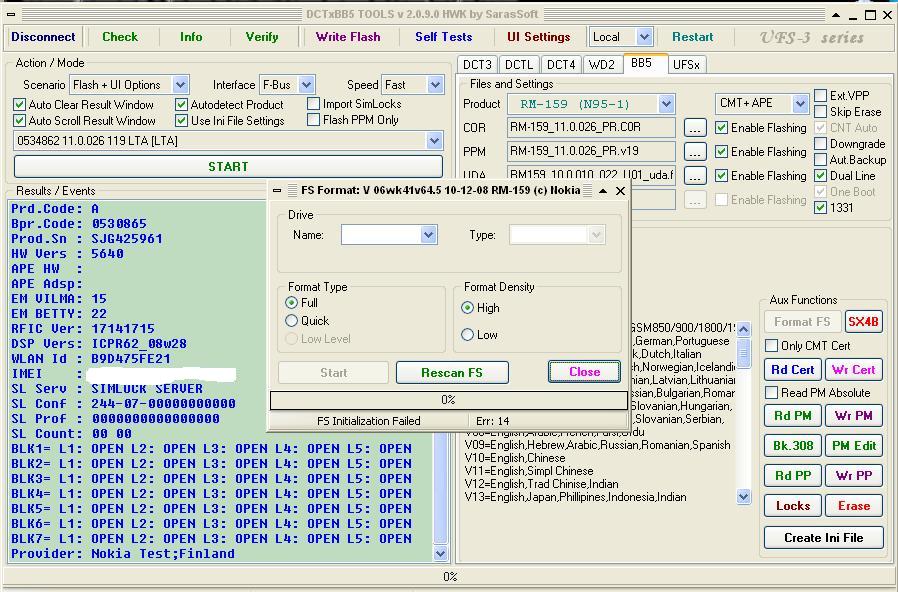Browse for the UDA file

pyautogui.click(x=695, y=176)
